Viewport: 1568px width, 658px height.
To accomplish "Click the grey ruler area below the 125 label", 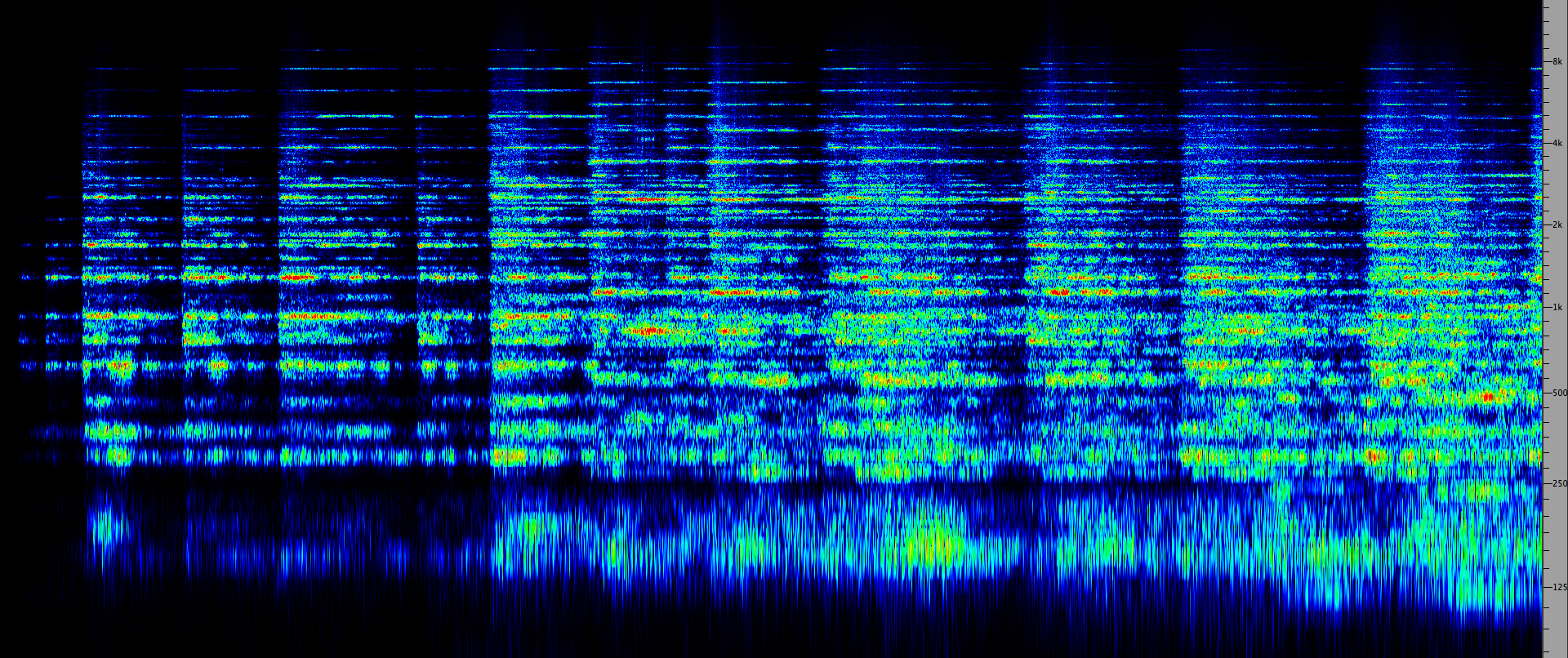I will [x=1555, y=629].
